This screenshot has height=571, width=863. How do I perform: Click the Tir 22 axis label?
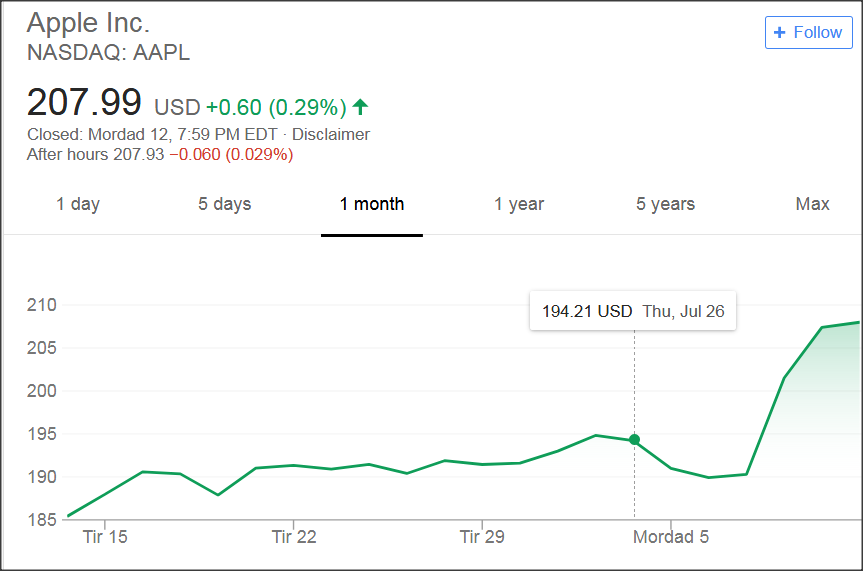(x=294, y=537)
